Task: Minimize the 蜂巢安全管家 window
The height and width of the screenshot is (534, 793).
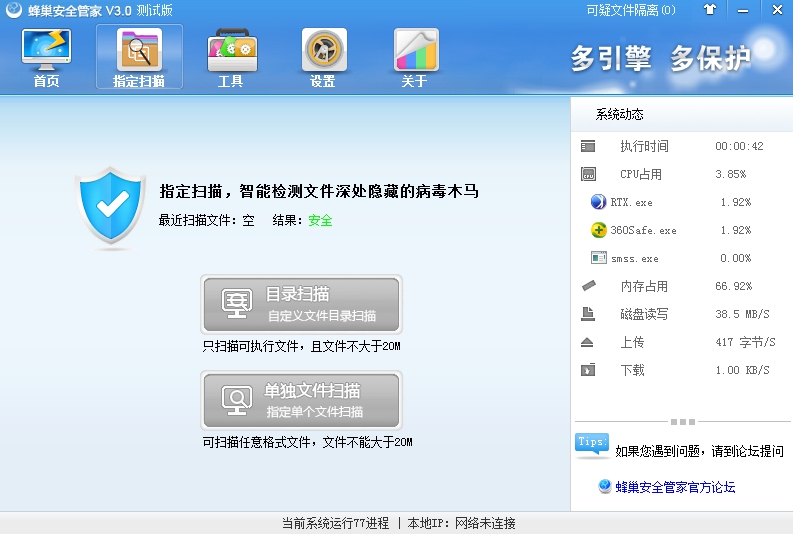Action: pos(743,10)
